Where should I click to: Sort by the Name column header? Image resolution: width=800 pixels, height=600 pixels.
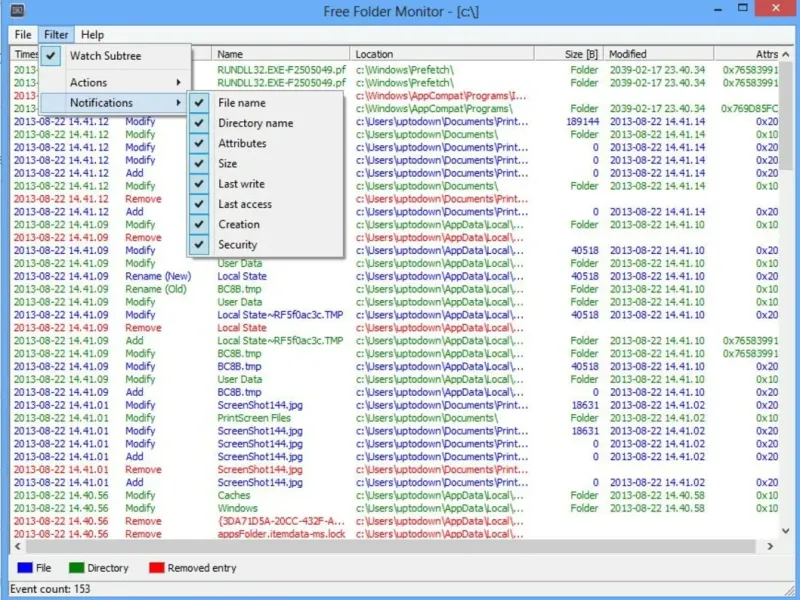(x=281, y=54)
